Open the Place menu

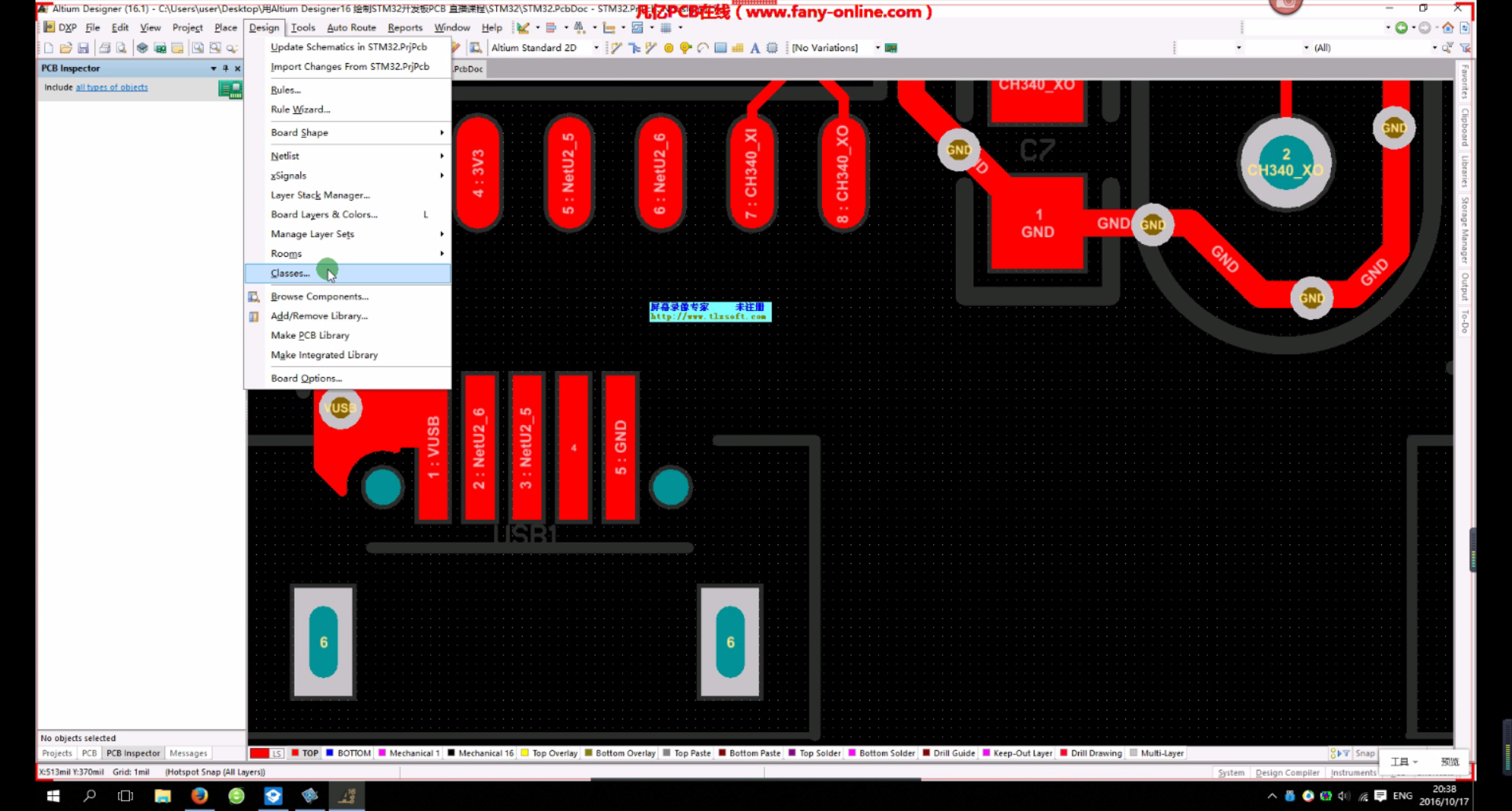[x=225, y=28]
